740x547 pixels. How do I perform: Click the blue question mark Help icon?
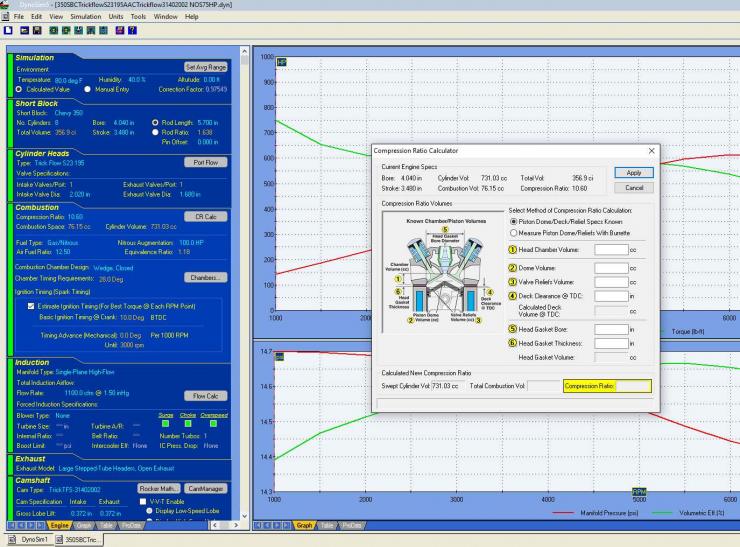pyautogui.click(x=133, y=30)
